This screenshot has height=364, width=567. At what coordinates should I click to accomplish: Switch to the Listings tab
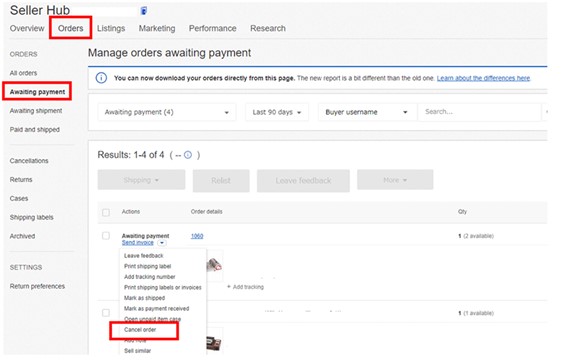point(111,28)
